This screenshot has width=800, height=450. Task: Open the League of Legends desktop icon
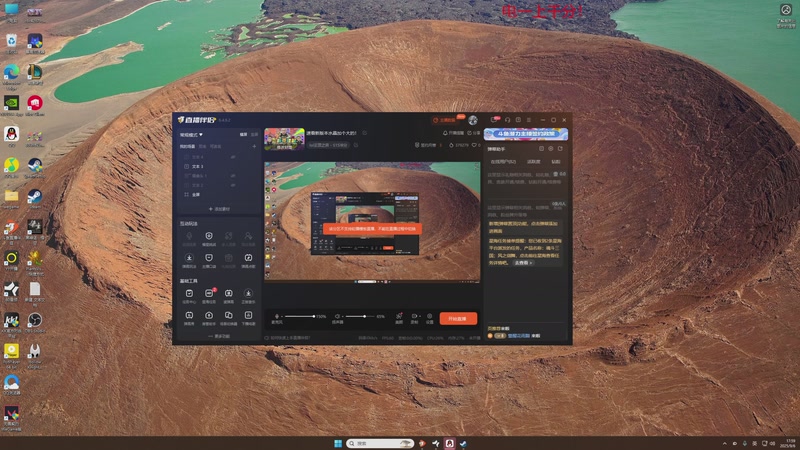[x=35, y=74]
